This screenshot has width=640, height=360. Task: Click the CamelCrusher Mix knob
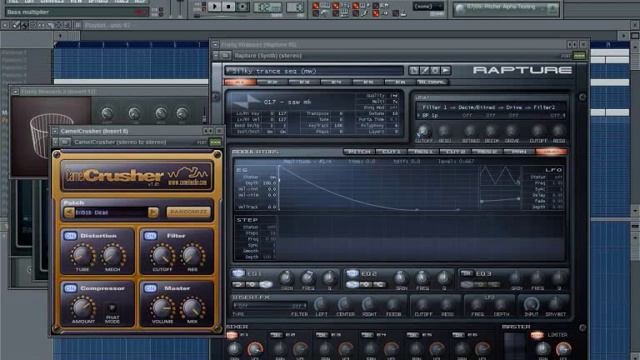pyautogui.click(x=192, y=308)
